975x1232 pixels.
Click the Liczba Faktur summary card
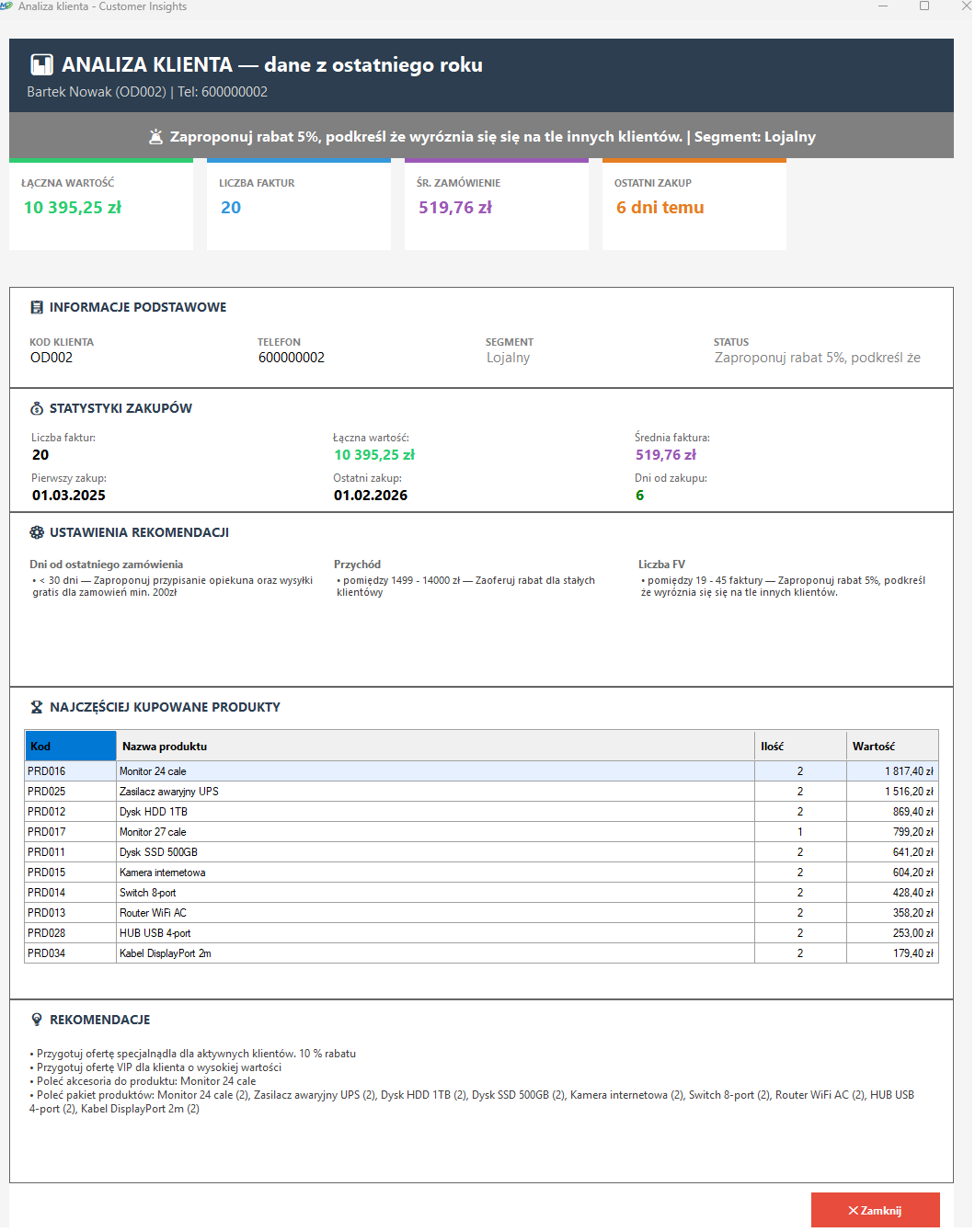click(x=298, y=204)
